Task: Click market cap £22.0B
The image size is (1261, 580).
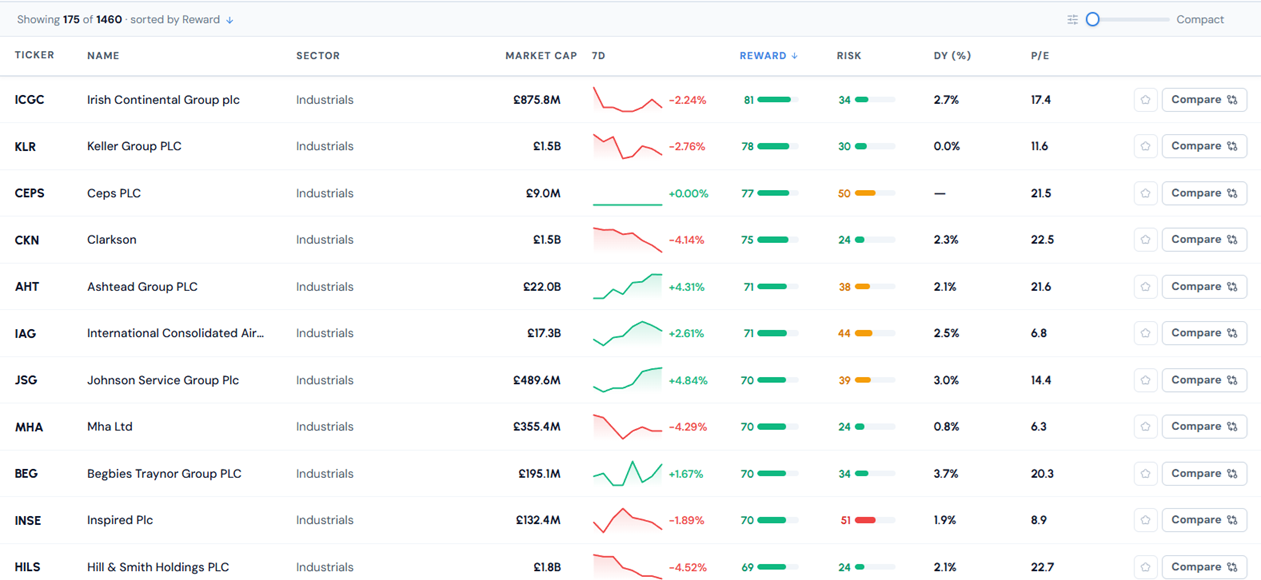Action: point(542,287)
